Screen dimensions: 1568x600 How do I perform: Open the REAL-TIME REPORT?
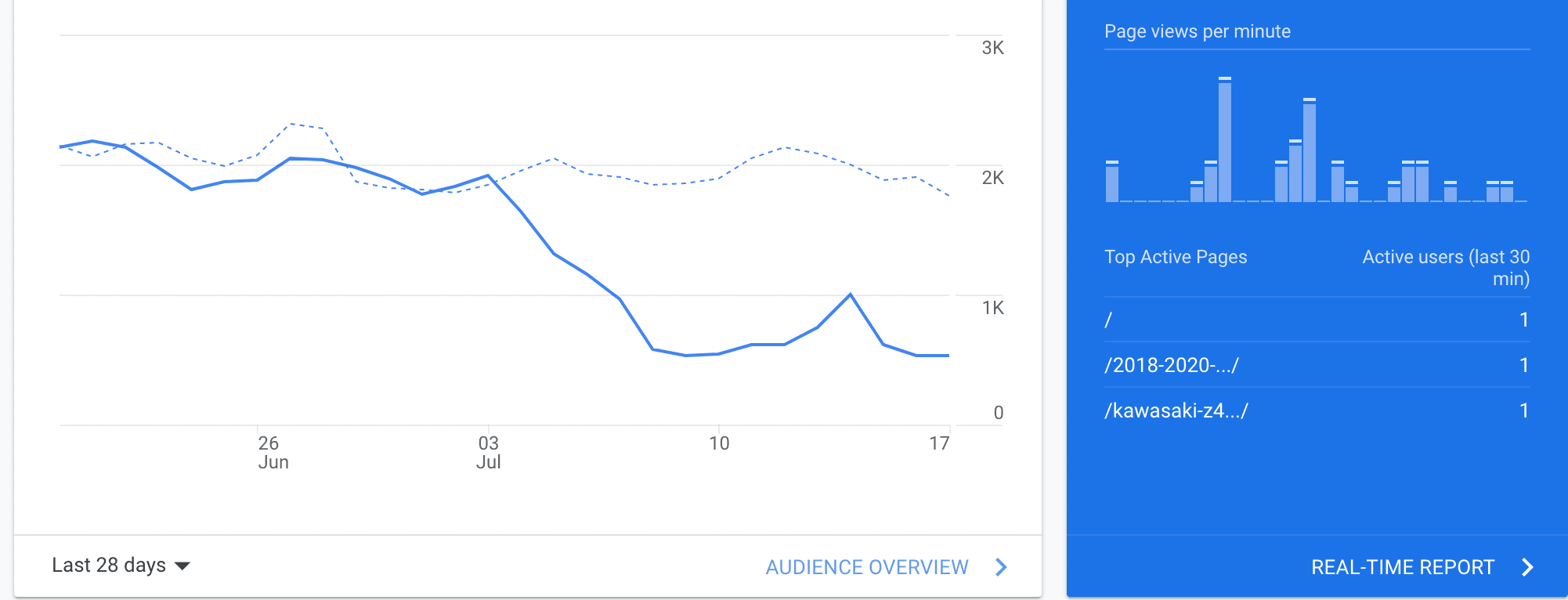(1403, 566)
